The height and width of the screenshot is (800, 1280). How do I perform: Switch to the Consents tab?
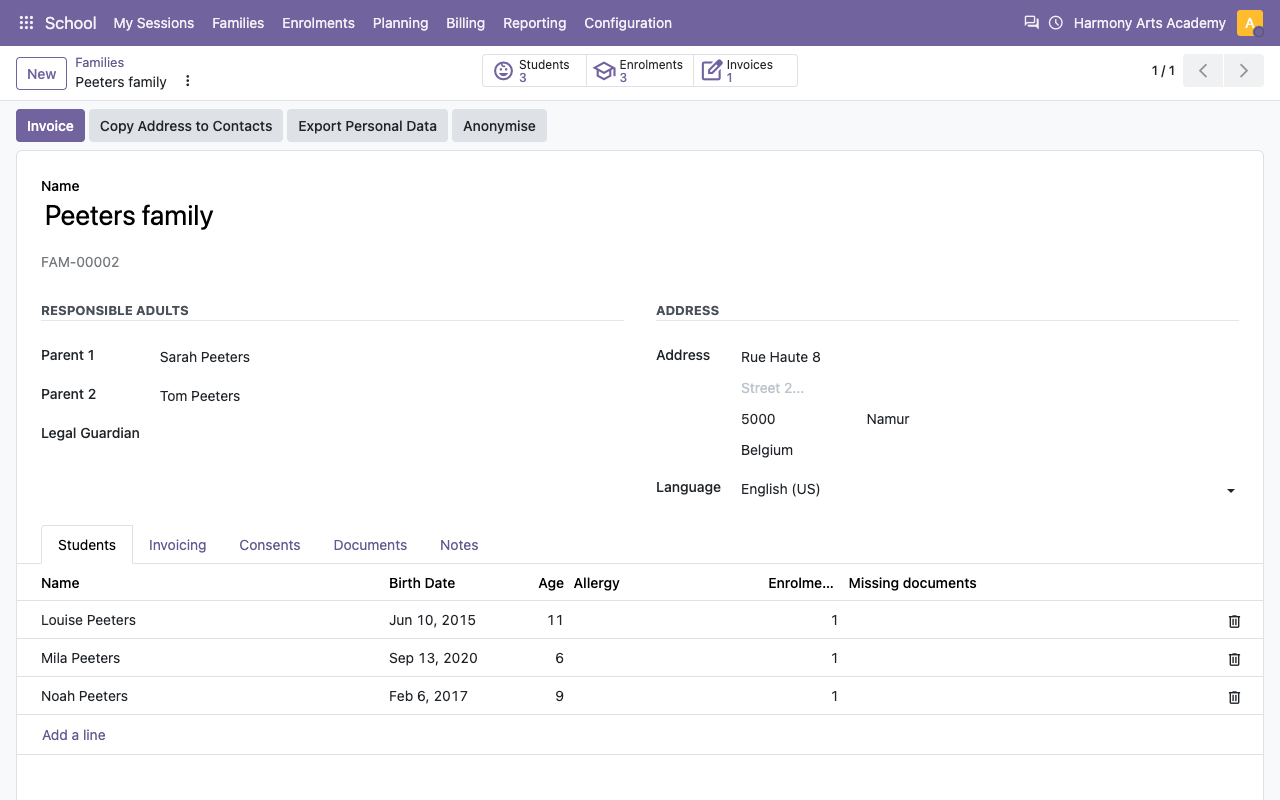pyautogui.click(x=269, y=545)
